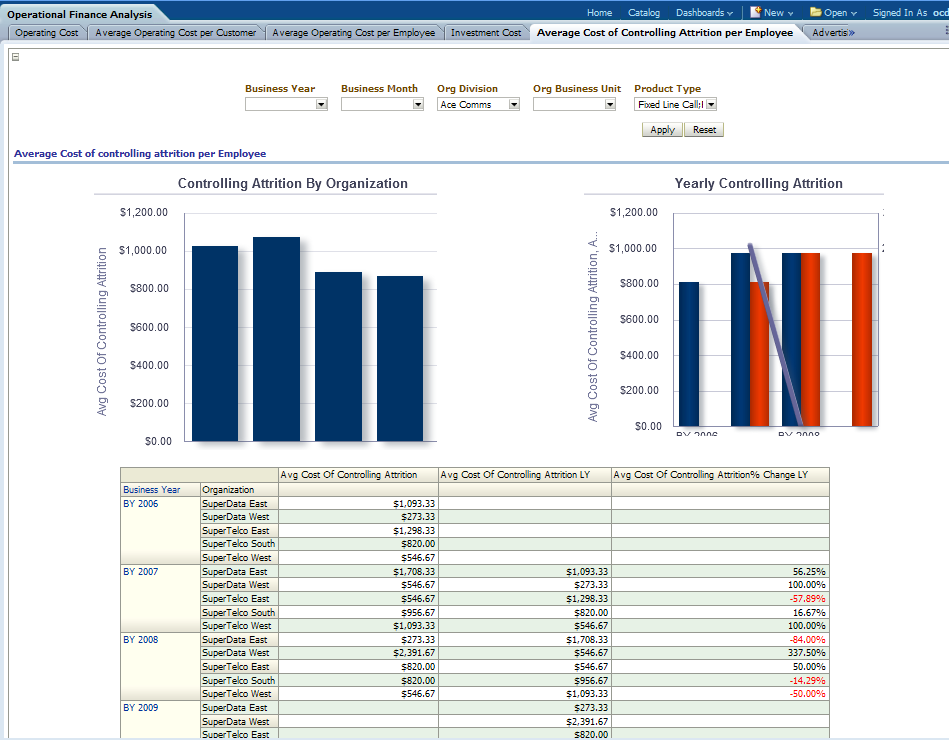The width and height of the screenshot is (949, 740).
Task: Click the 16.67% change value
Action: click(809, 612)
